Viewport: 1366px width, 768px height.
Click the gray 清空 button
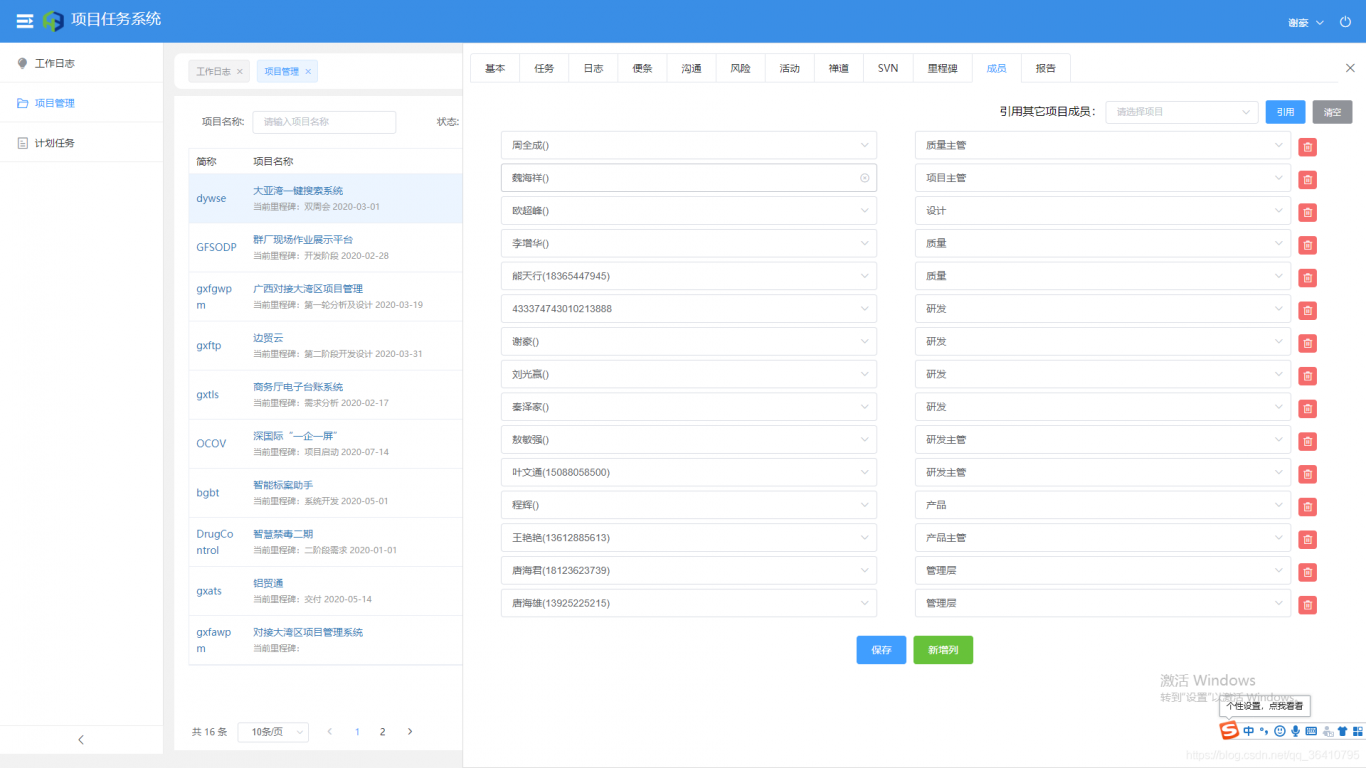coord(1332,112)
